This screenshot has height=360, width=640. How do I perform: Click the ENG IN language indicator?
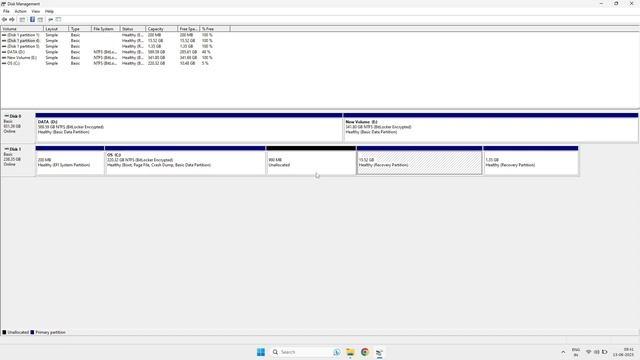point(576,352)
